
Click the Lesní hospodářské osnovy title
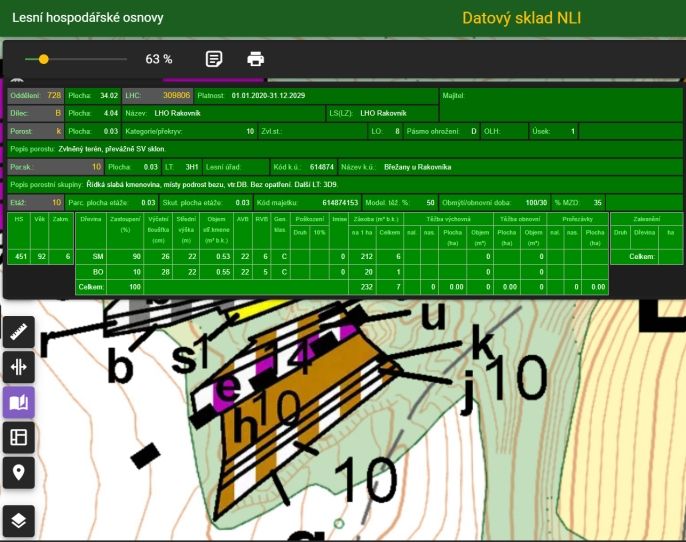(x=88, y=17)
